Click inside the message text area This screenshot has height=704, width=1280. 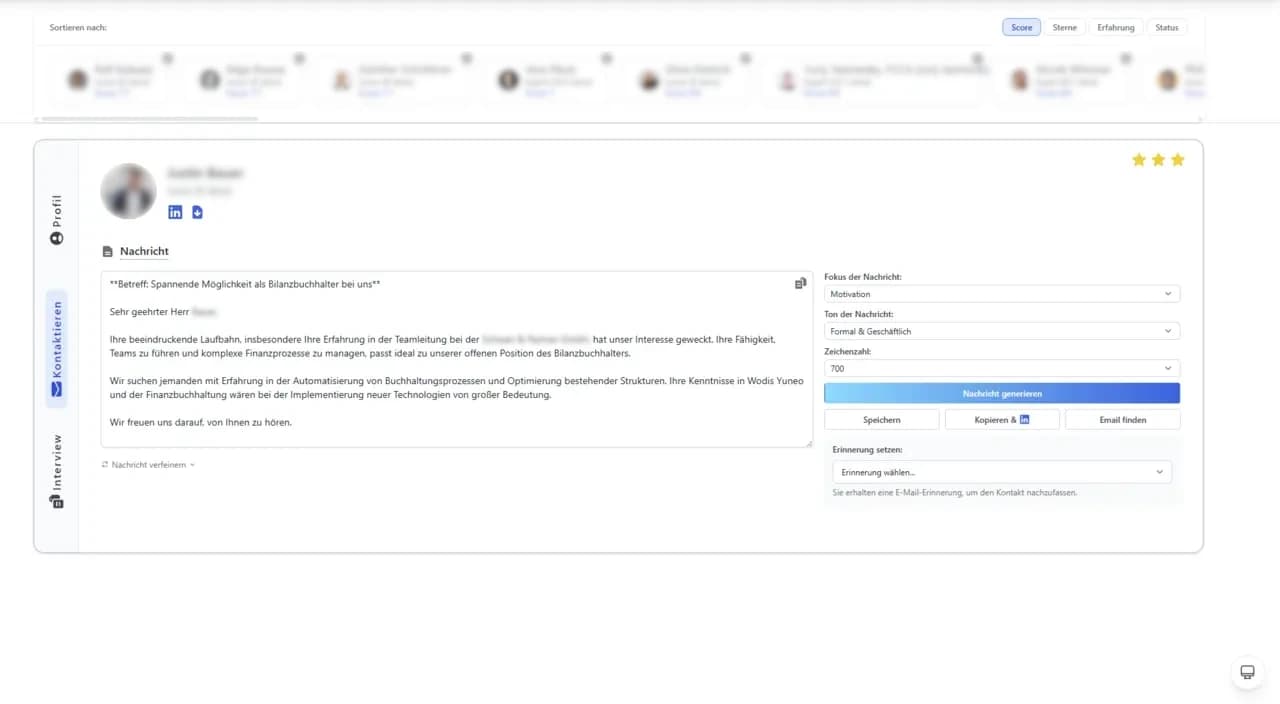pyautogui.click(x=457, y=360)
